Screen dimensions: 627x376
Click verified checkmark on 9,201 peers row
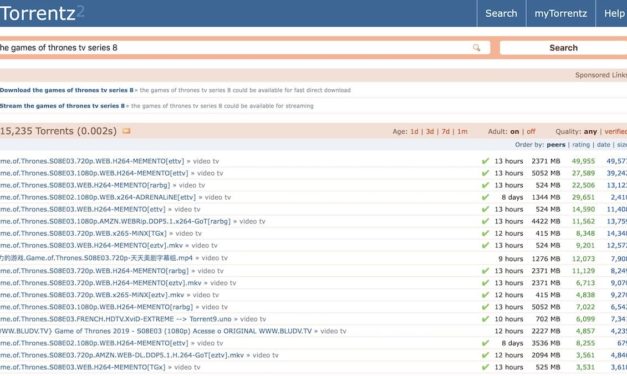[x=485, y=245]
